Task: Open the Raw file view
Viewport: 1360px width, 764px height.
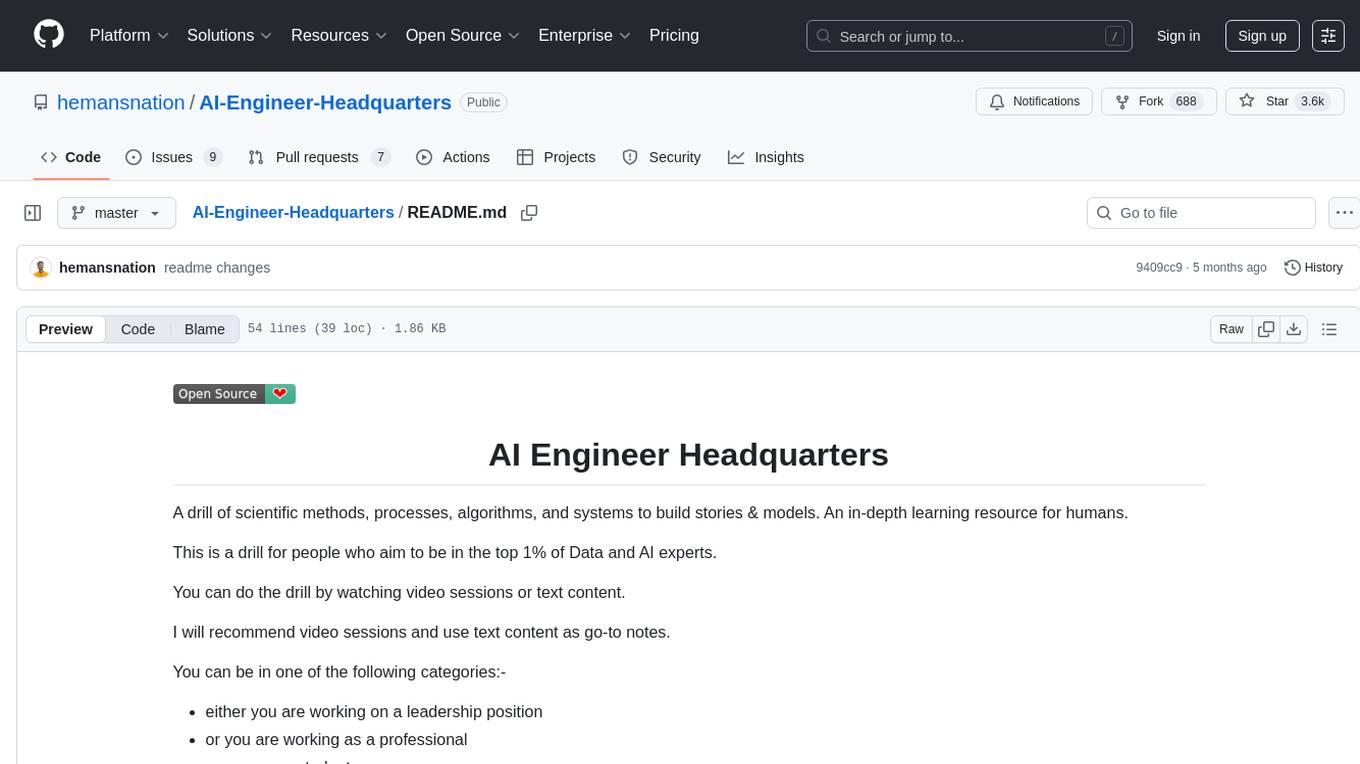Action: pyautogui.click(x=1231, y=329)
